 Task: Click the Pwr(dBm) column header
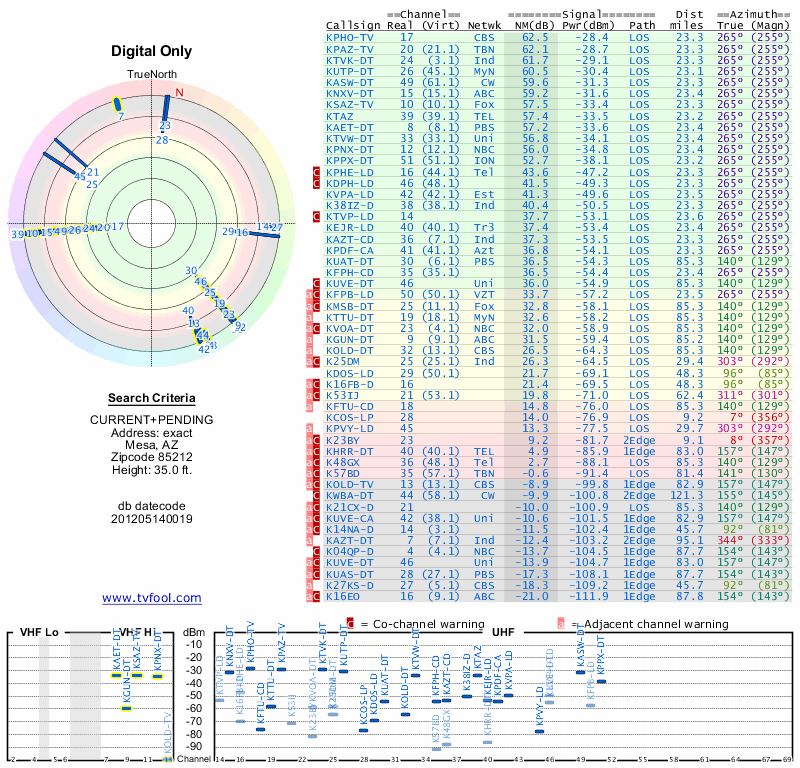pos(588,26)
